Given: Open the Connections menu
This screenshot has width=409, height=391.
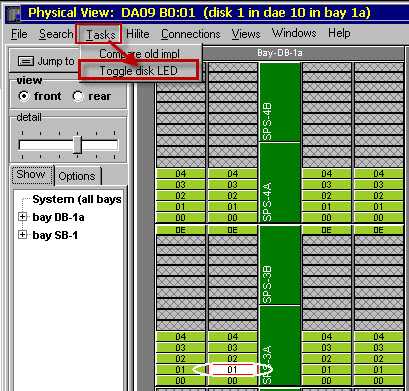Looking at the screenshot, I should [191, 34].
